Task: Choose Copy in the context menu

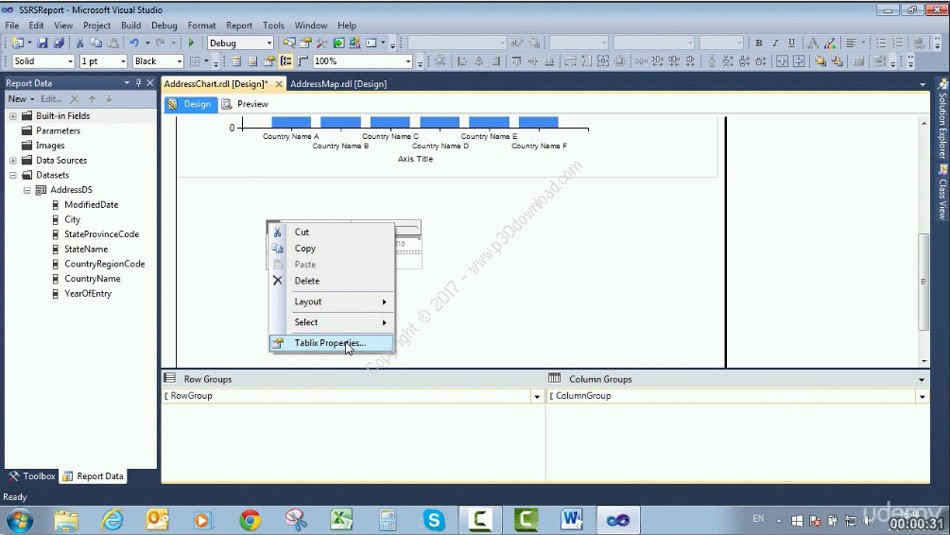Action: [x=331, y=248]
